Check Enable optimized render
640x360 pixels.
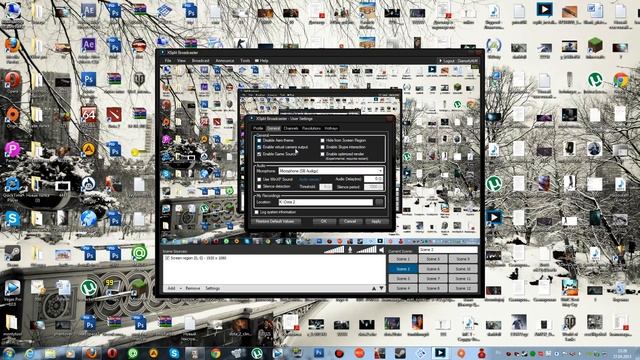[322, 154]
